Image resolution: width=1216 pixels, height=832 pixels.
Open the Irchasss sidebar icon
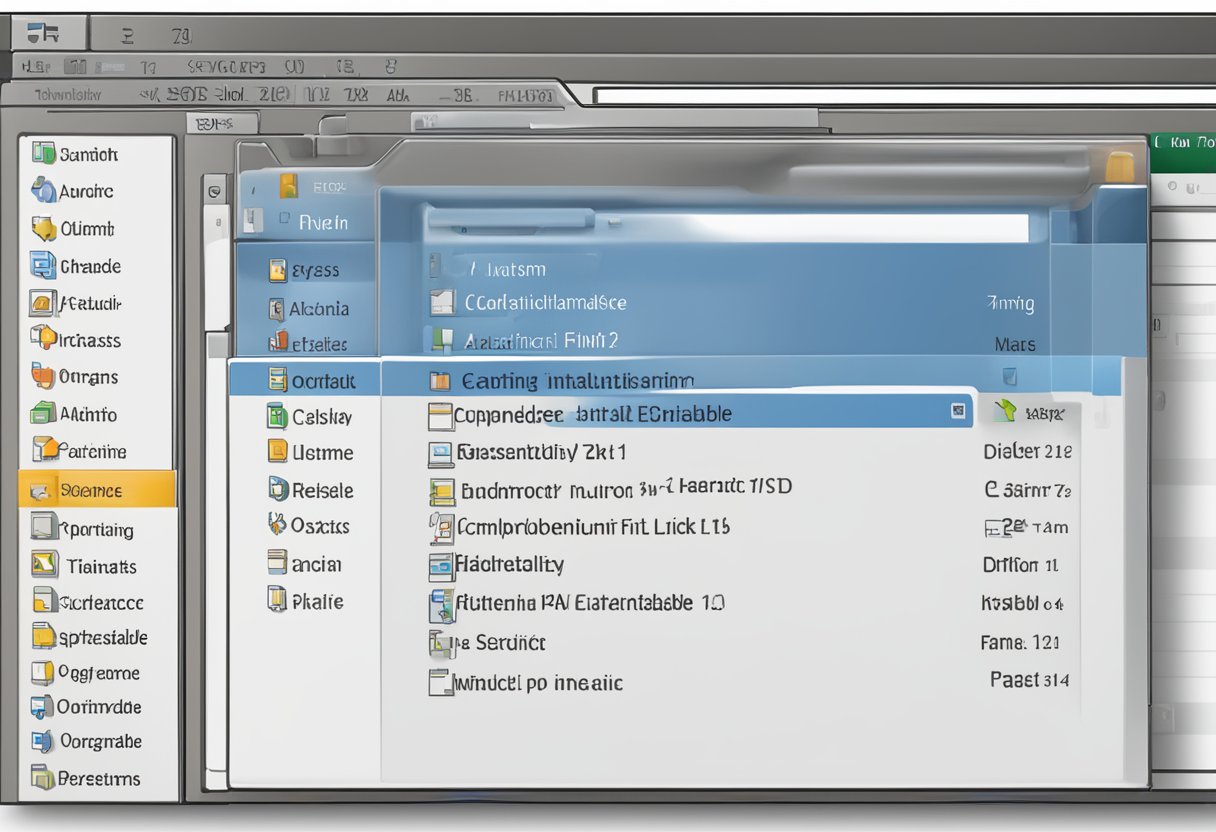click(x=43, y=339)
